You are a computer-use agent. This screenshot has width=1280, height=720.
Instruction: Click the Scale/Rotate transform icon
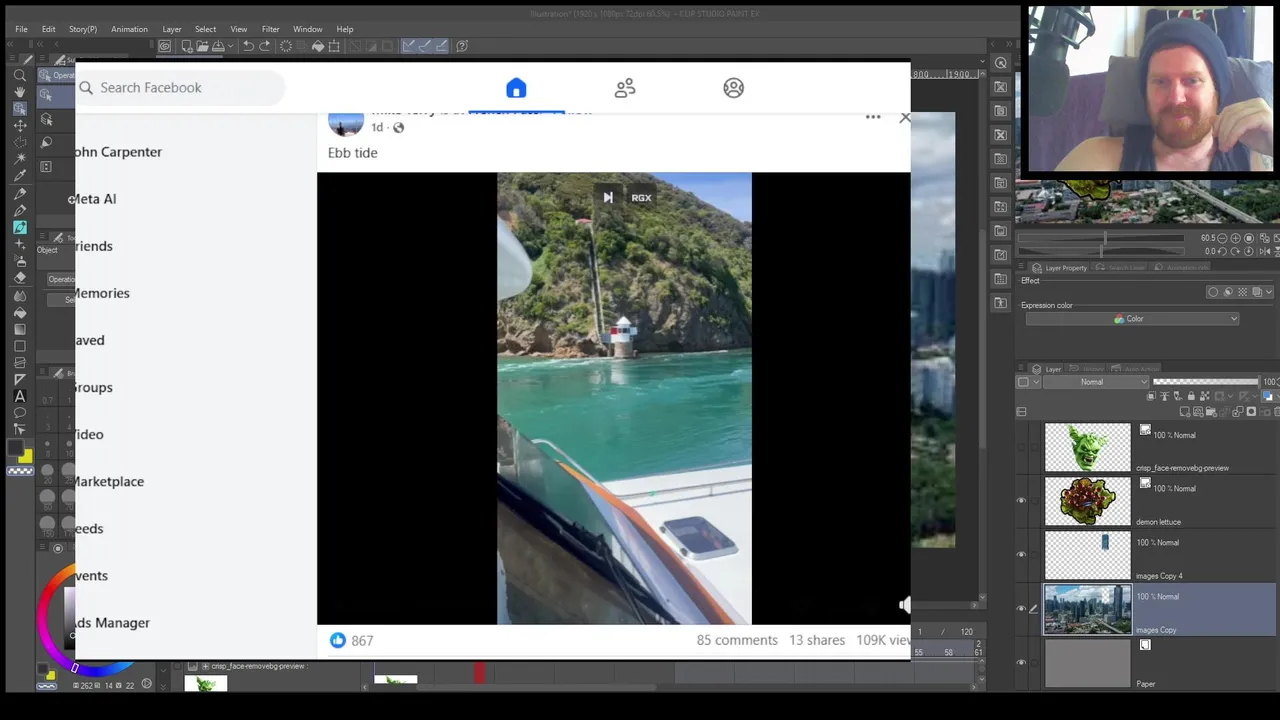pos(335,46)
